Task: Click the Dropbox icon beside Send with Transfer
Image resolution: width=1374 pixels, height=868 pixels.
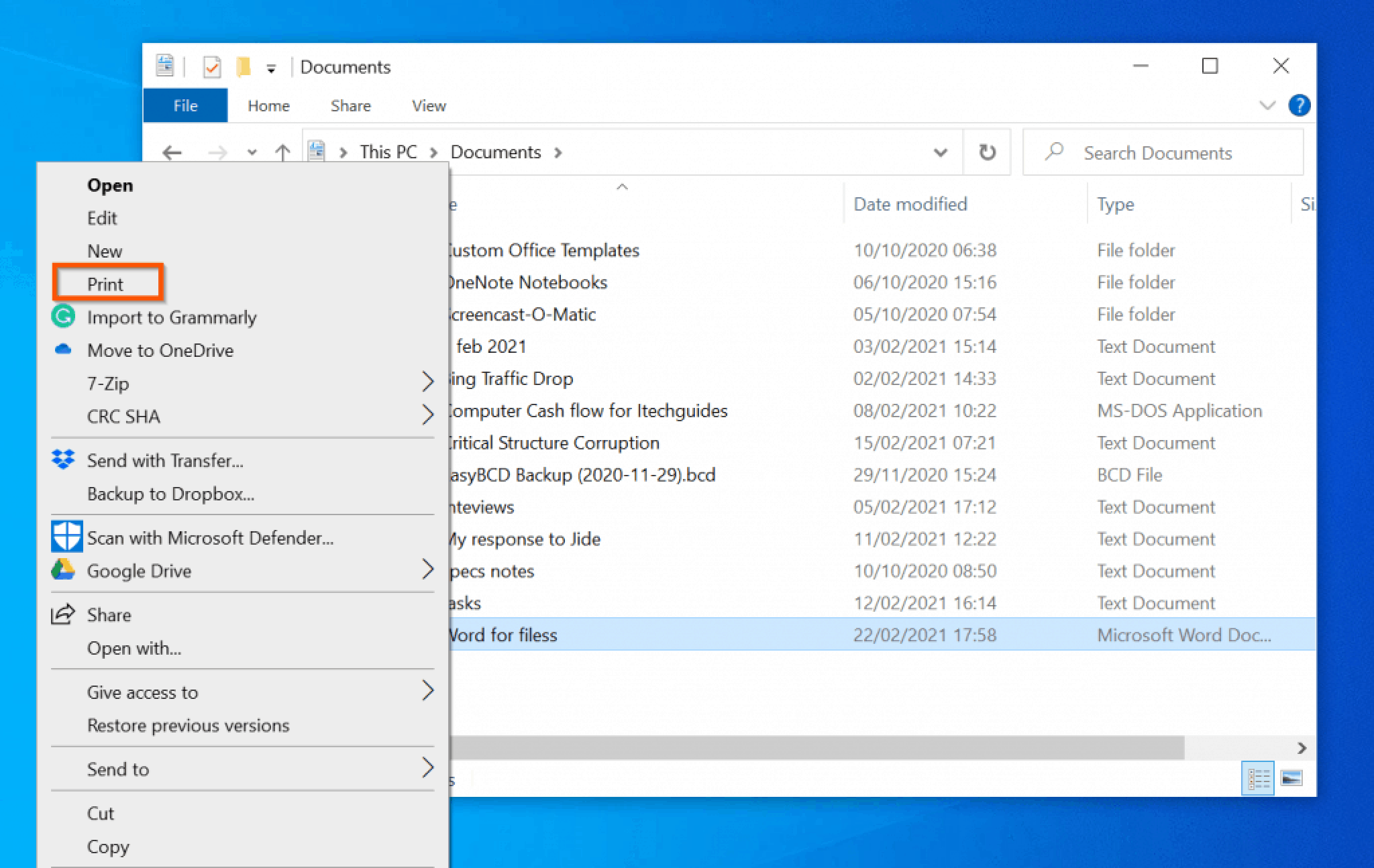Action: (x=63, y=459)
